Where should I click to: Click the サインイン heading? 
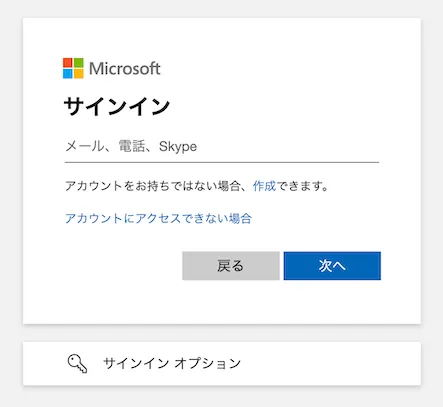[117, 107]
